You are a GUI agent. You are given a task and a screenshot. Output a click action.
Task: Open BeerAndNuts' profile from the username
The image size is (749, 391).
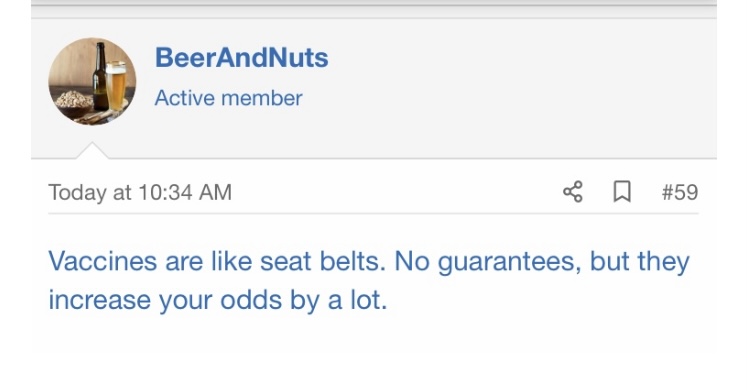241,58
